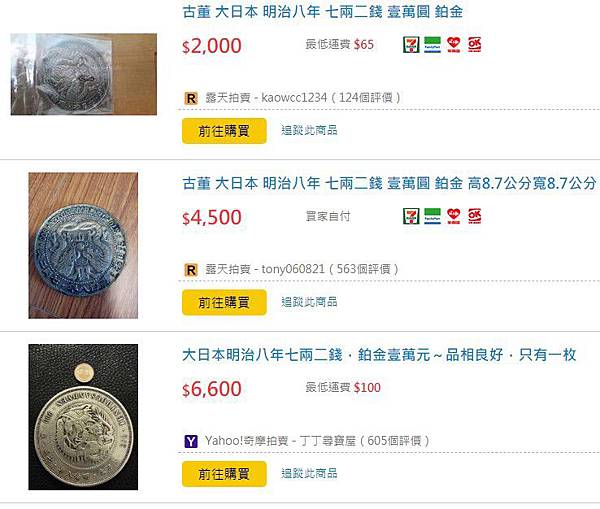Open the title link mentioning 品相良好．只有一枚
This screenshot has width=600, height=509.
click(379, 355)
